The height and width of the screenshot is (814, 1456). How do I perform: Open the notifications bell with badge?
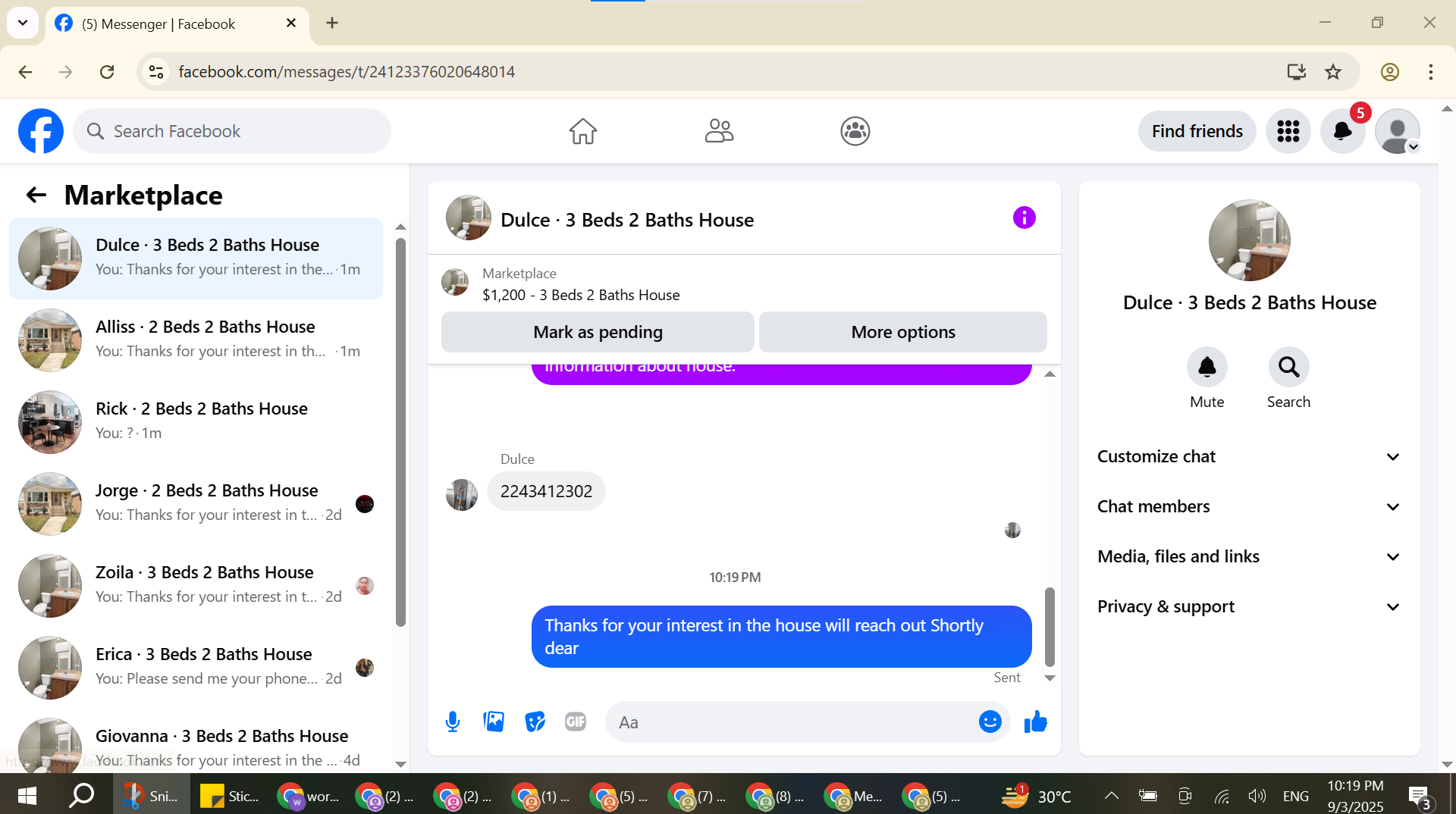click(x=1342, y=131)
